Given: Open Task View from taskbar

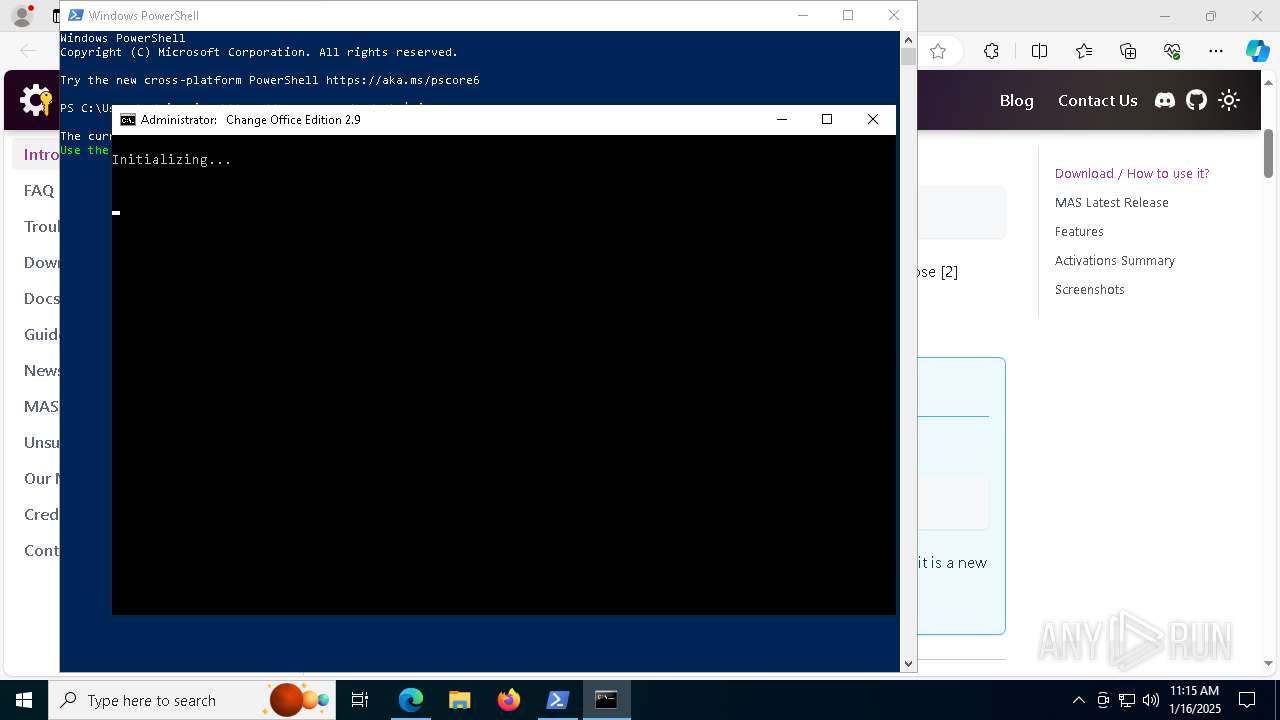Looking at the screenshot, I should coord(360,700).
